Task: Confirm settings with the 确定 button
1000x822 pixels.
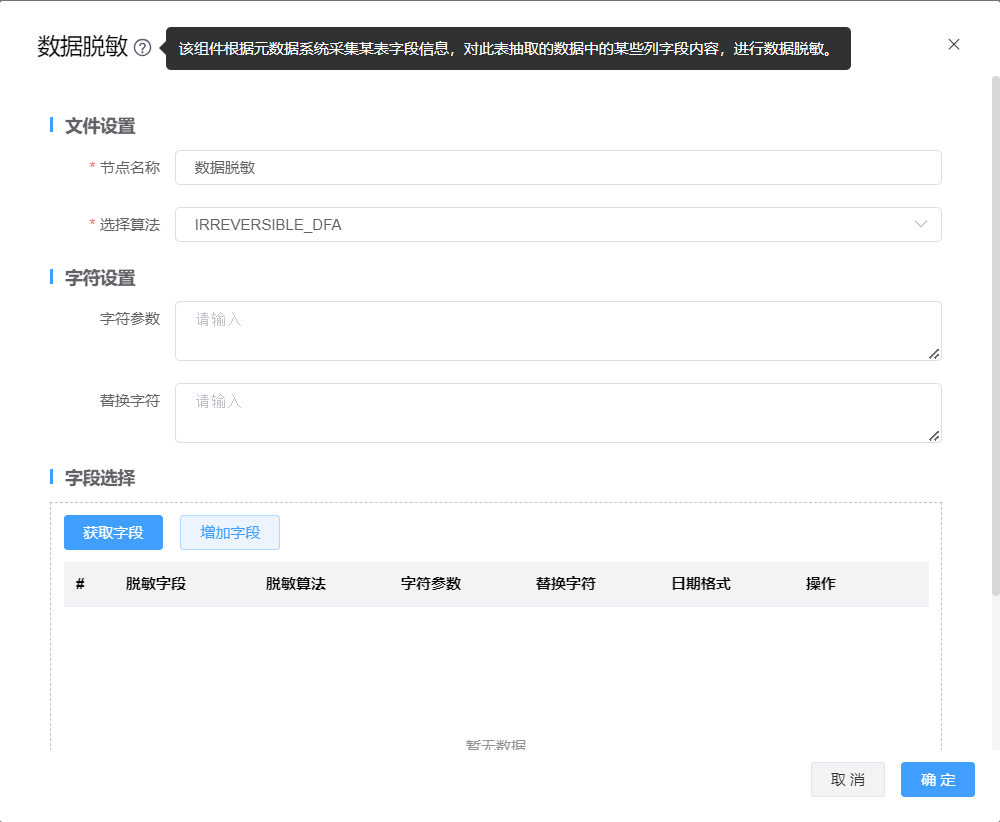Action: 937,780
